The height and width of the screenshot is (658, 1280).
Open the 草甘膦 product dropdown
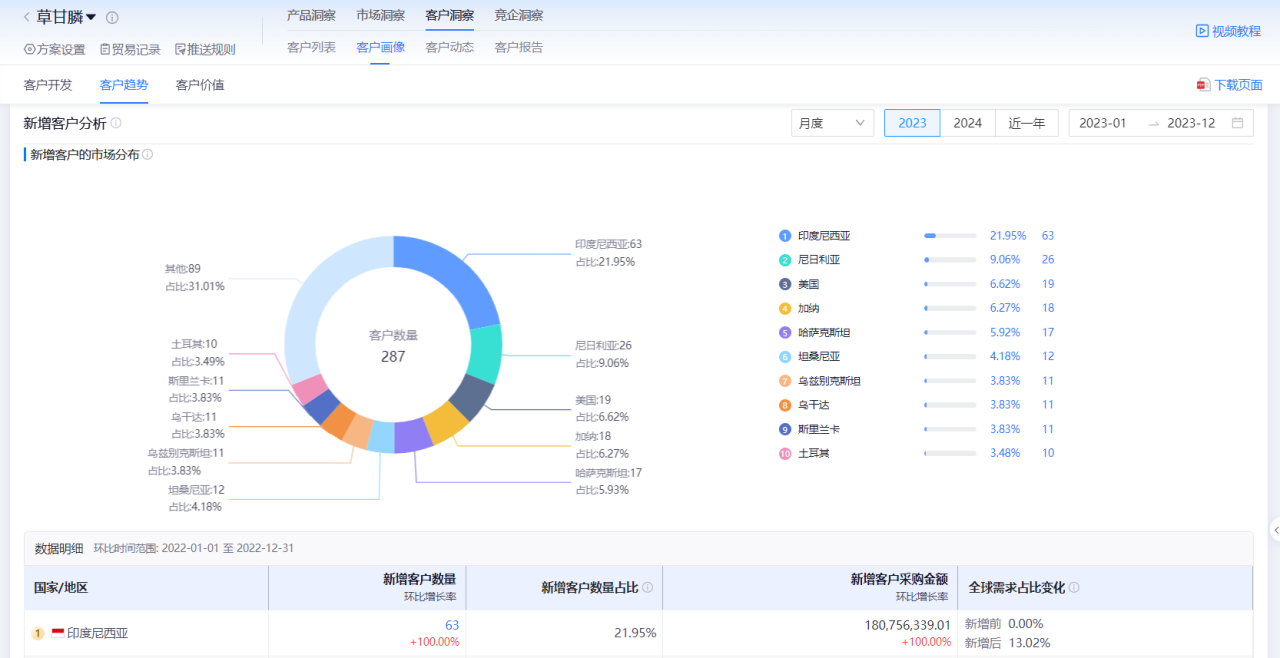pos(66,17)
